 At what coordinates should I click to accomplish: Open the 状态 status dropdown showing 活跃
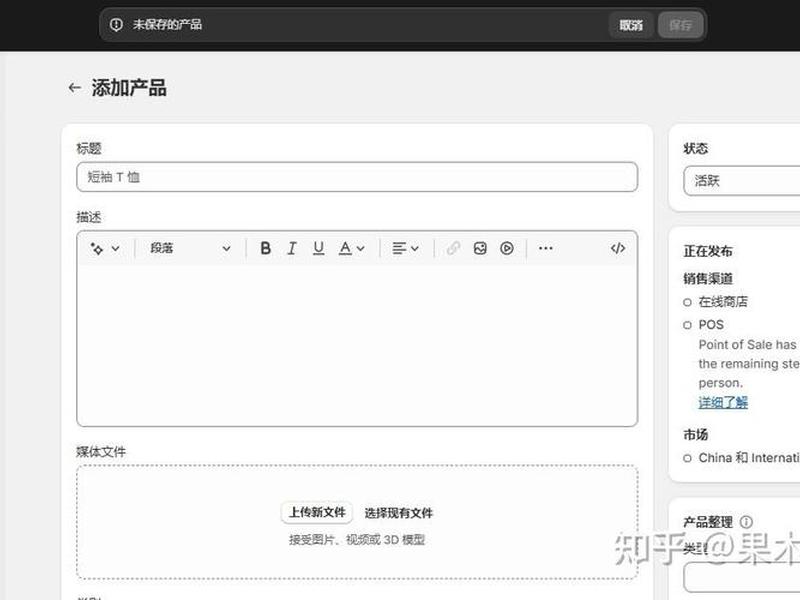742,181
